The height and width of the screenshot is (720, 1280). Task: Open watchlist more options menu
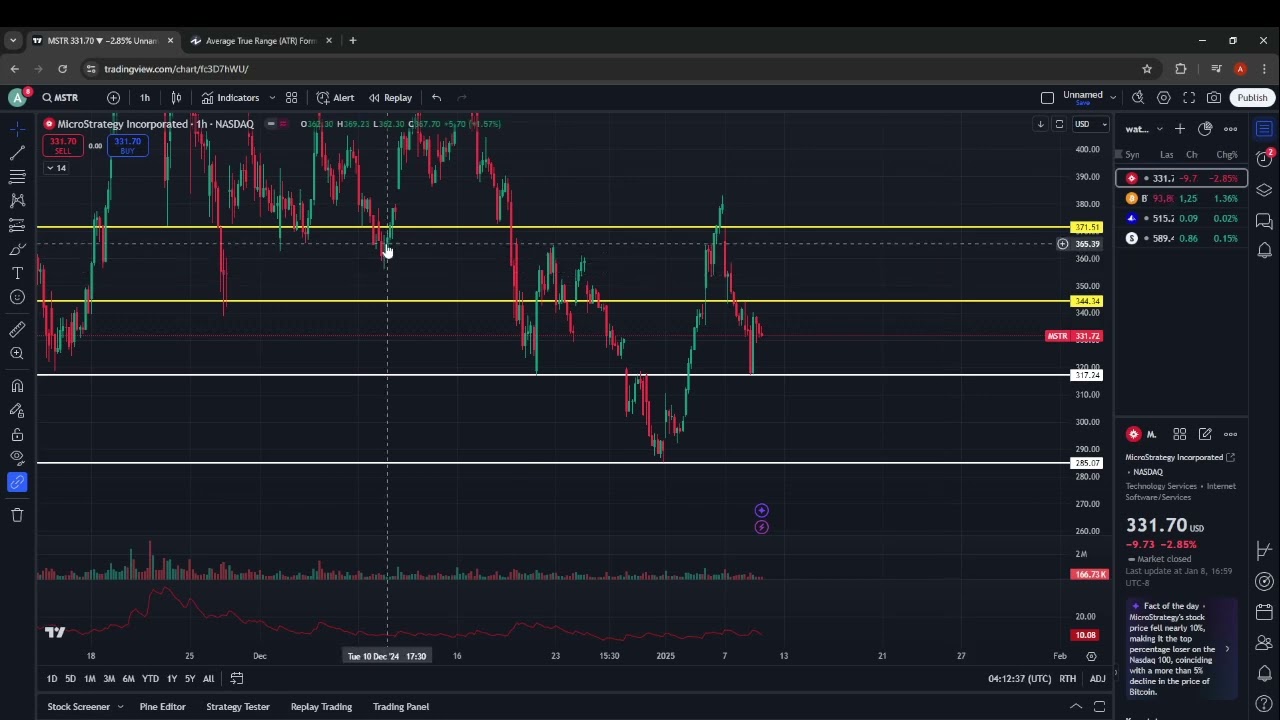click(x=1231, y=129)
